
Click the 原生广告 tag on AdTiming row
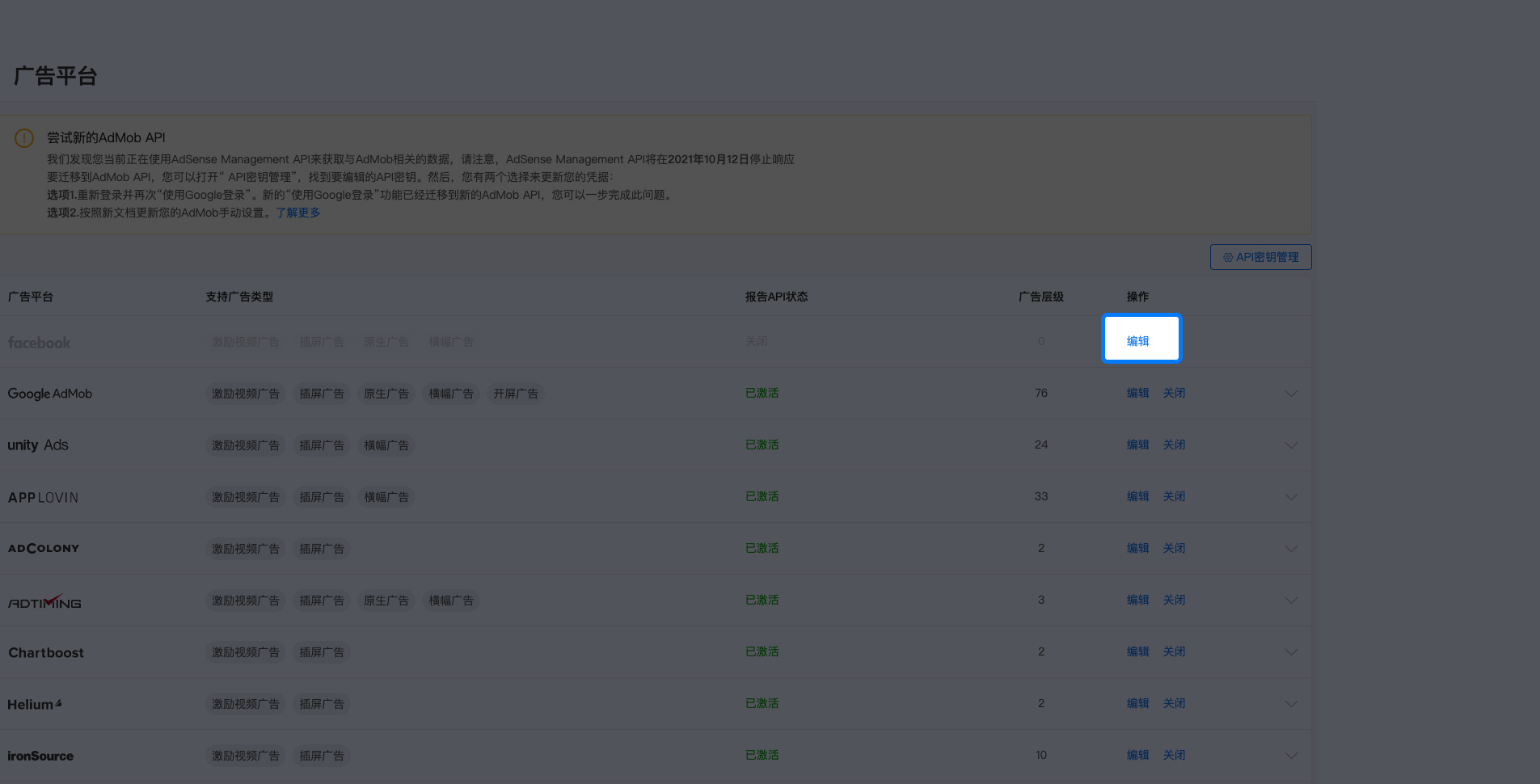tap(386, 601)
